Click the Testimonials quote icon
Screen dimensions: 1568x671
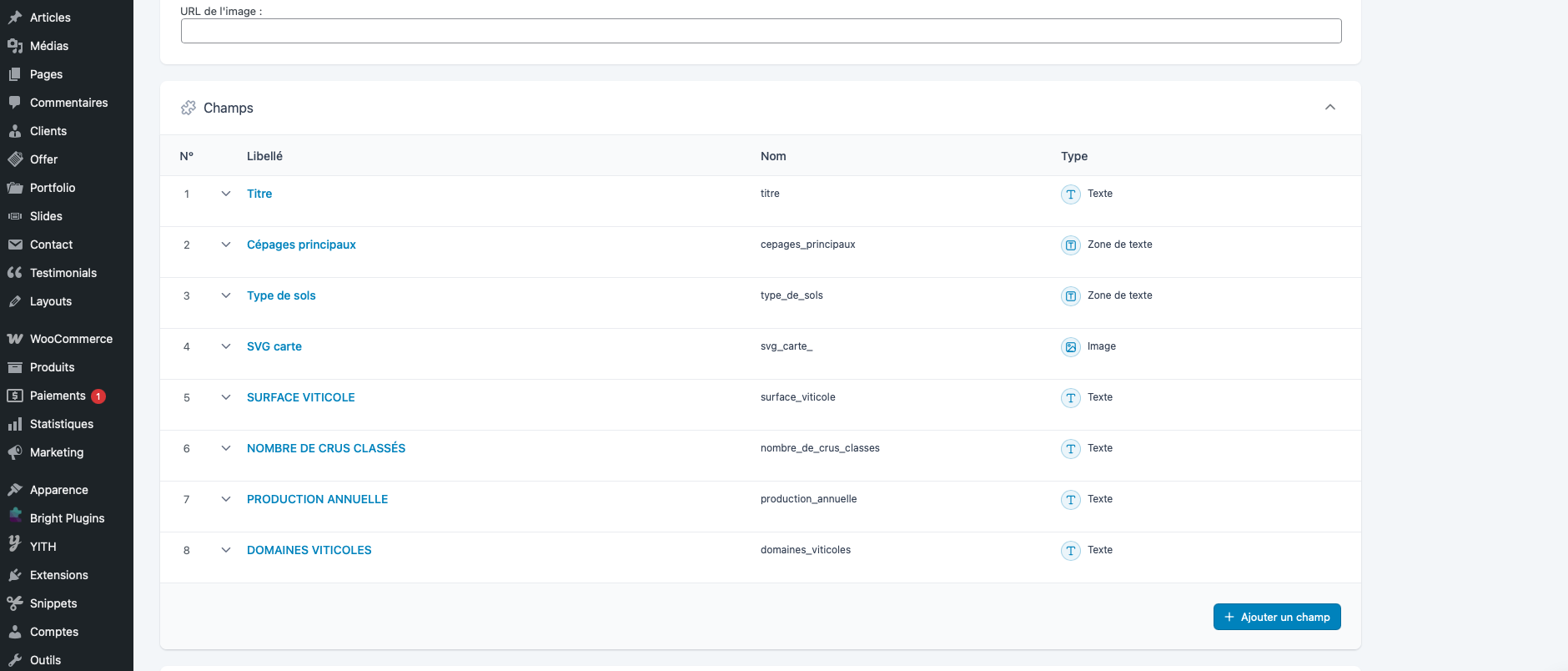pos(15,273)
